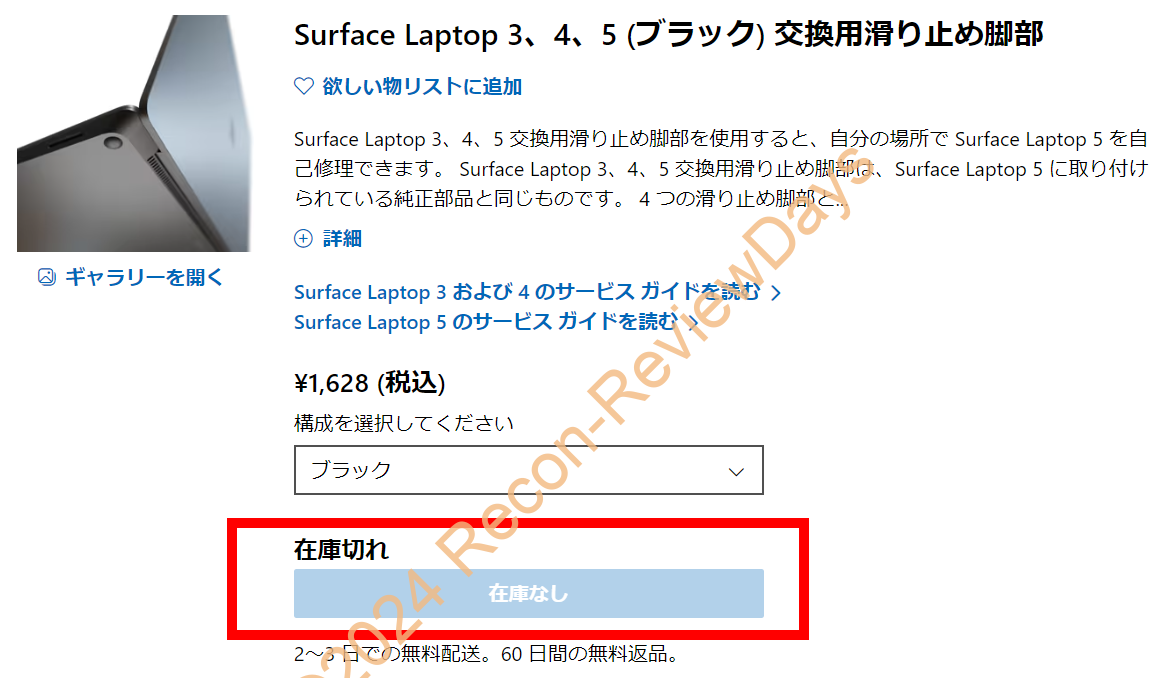Viewport: 1166px width, 678px height.
Task: Click the plus circle icon beside 詳細
Action: [x=303, y=239]
